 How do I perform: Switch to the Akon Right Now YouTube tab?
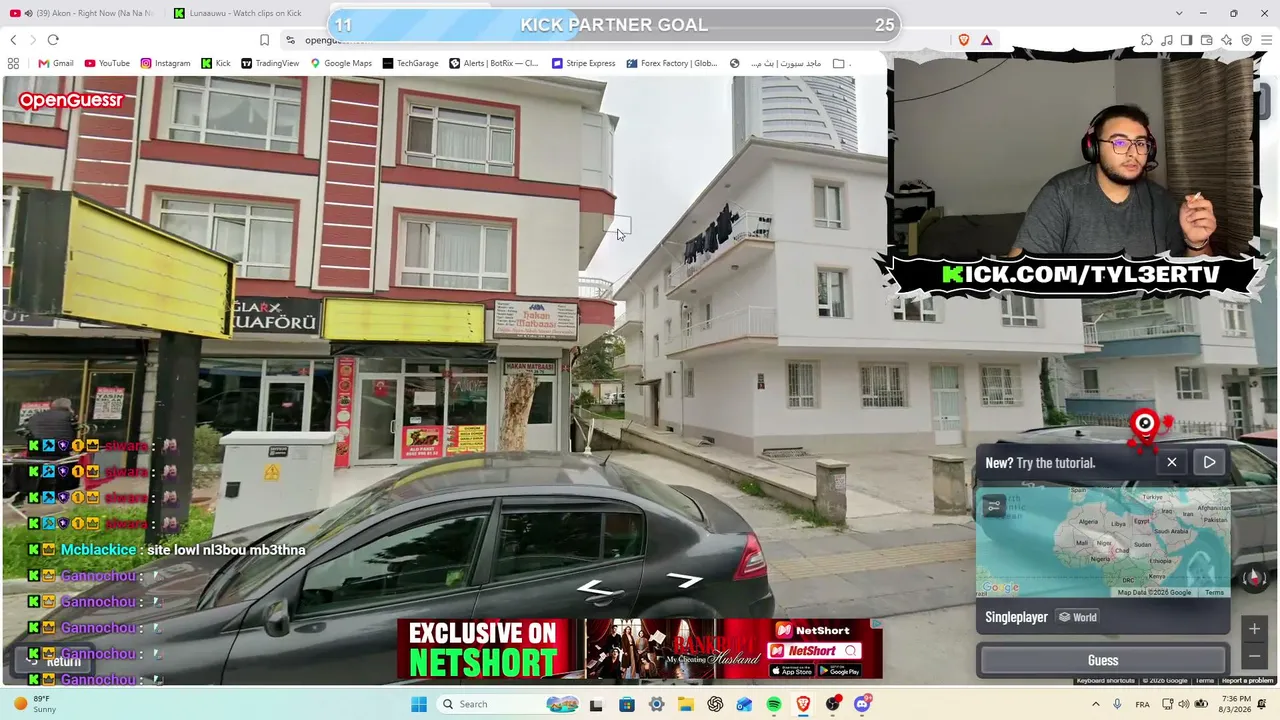tap(82, 13)
